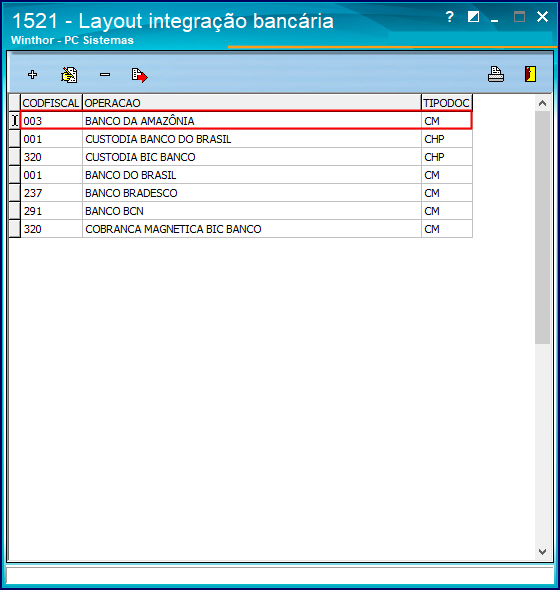Click CHP cell of CUSTODIA BANCO DO BRASIL
Screen dimensions: 560x590
point(447,139)
